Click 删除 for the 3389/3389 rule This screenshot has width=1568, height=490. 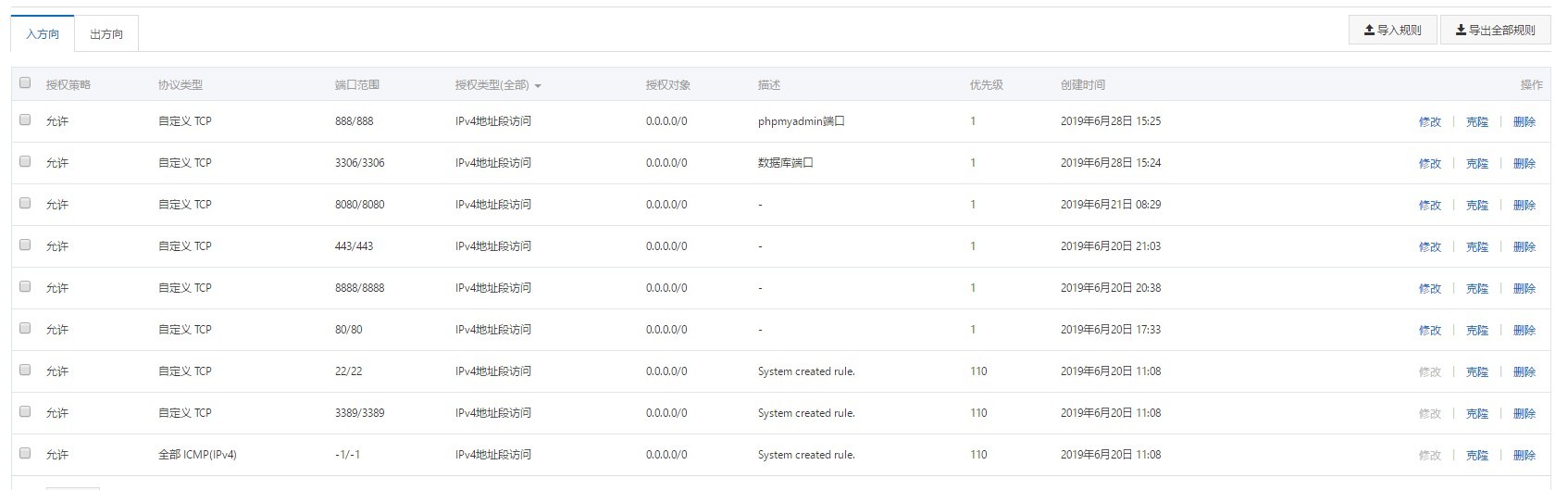[x=1524, y=414]
